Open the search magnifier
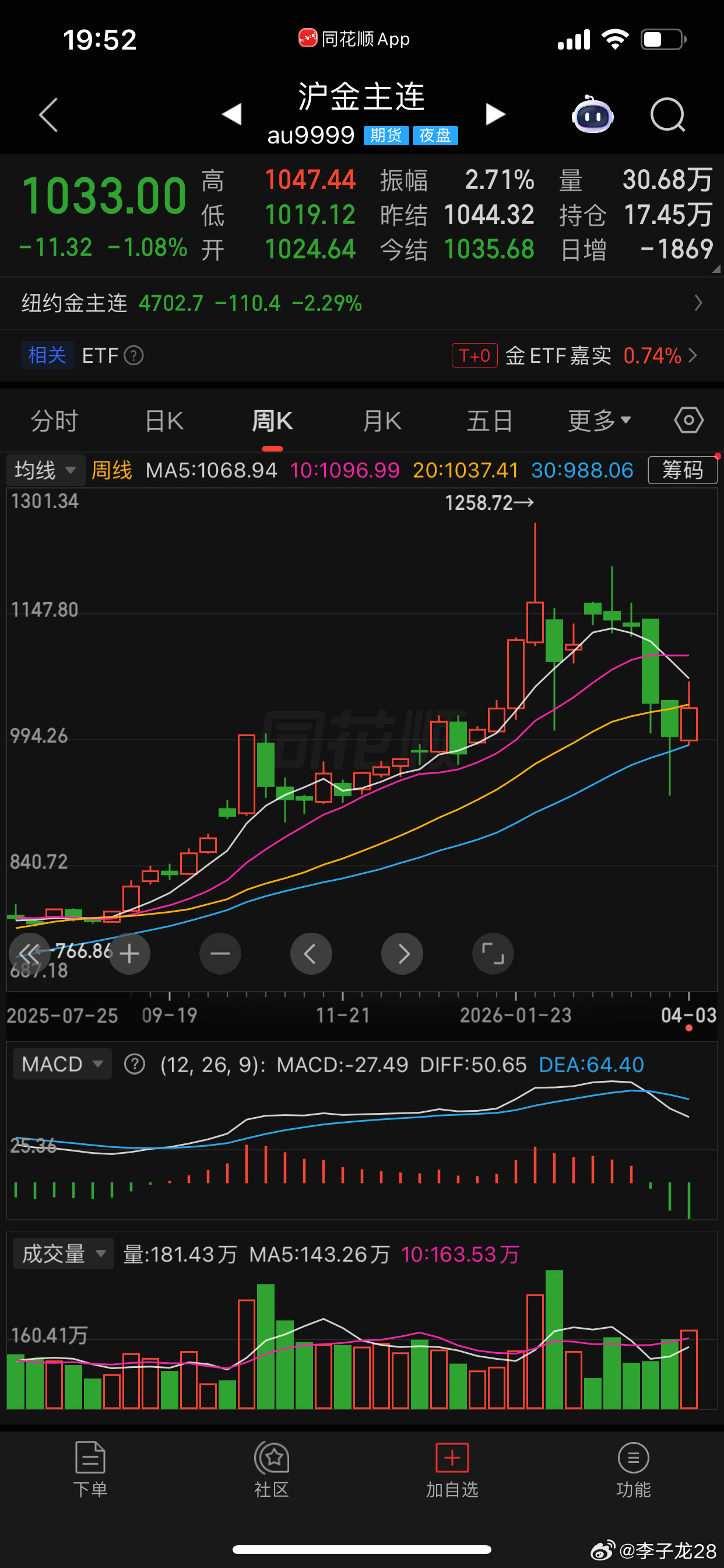Viewport: 724px width, 1568px height. pos(668,114)
